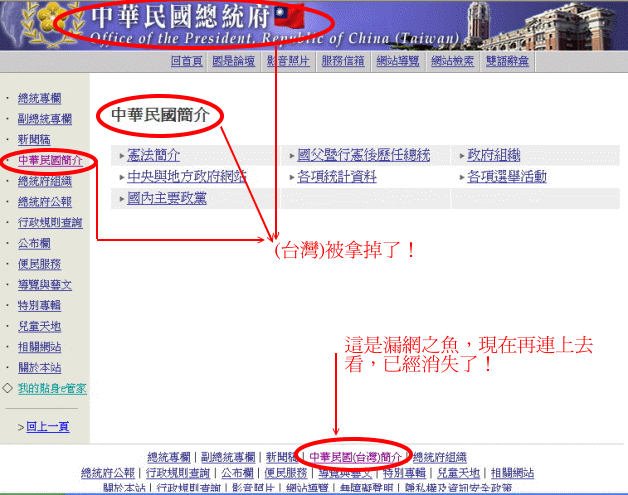The height and width of the screenshot is (495, 628).
Task: Open 新聞稿 in the left sidebar
Action: [34, 140]
